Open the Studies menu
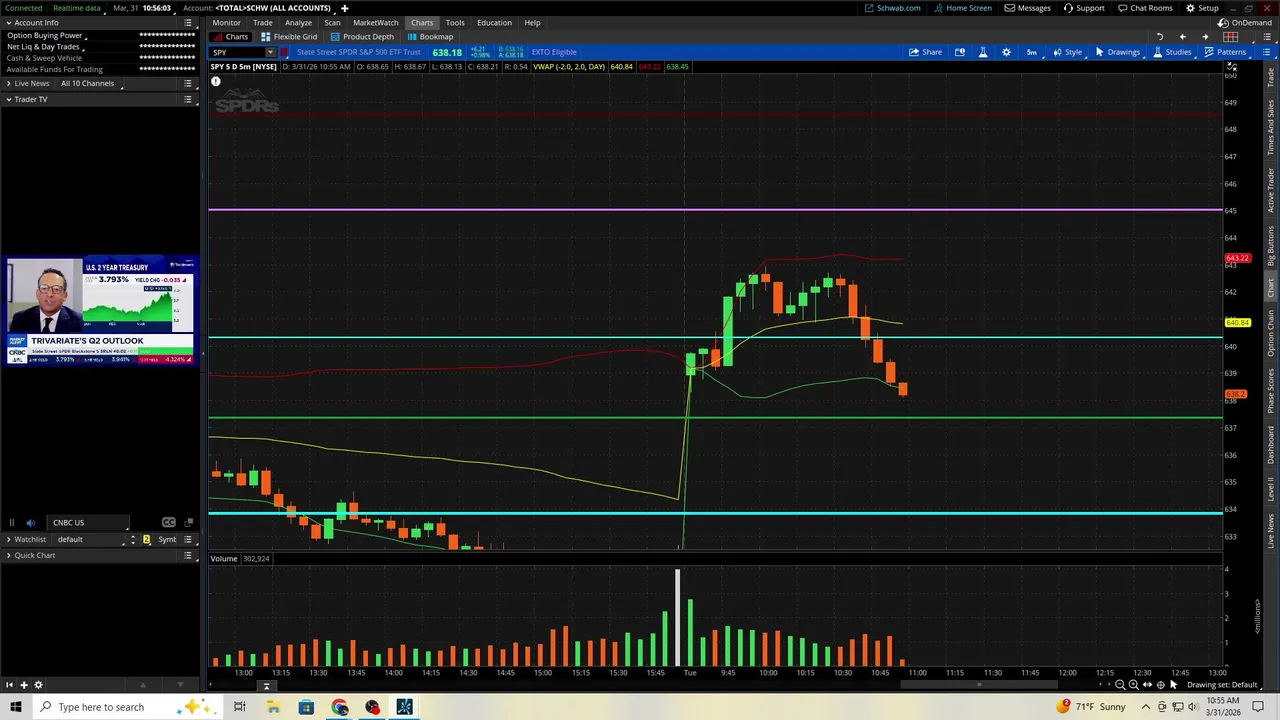 coord(1172,52)
